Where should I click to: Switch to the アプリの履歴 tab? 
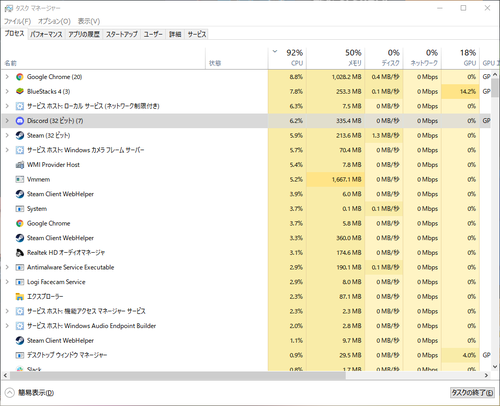point(84,34)
